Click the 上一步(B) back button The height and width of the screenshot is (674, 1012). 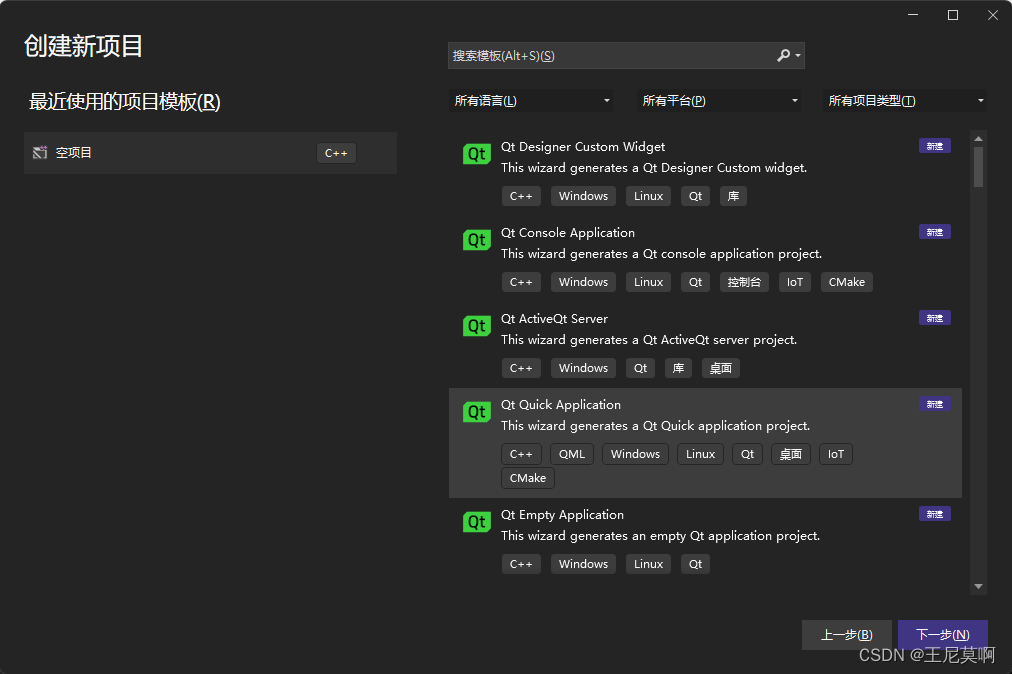pyautogui.click(x=847, y=635)
